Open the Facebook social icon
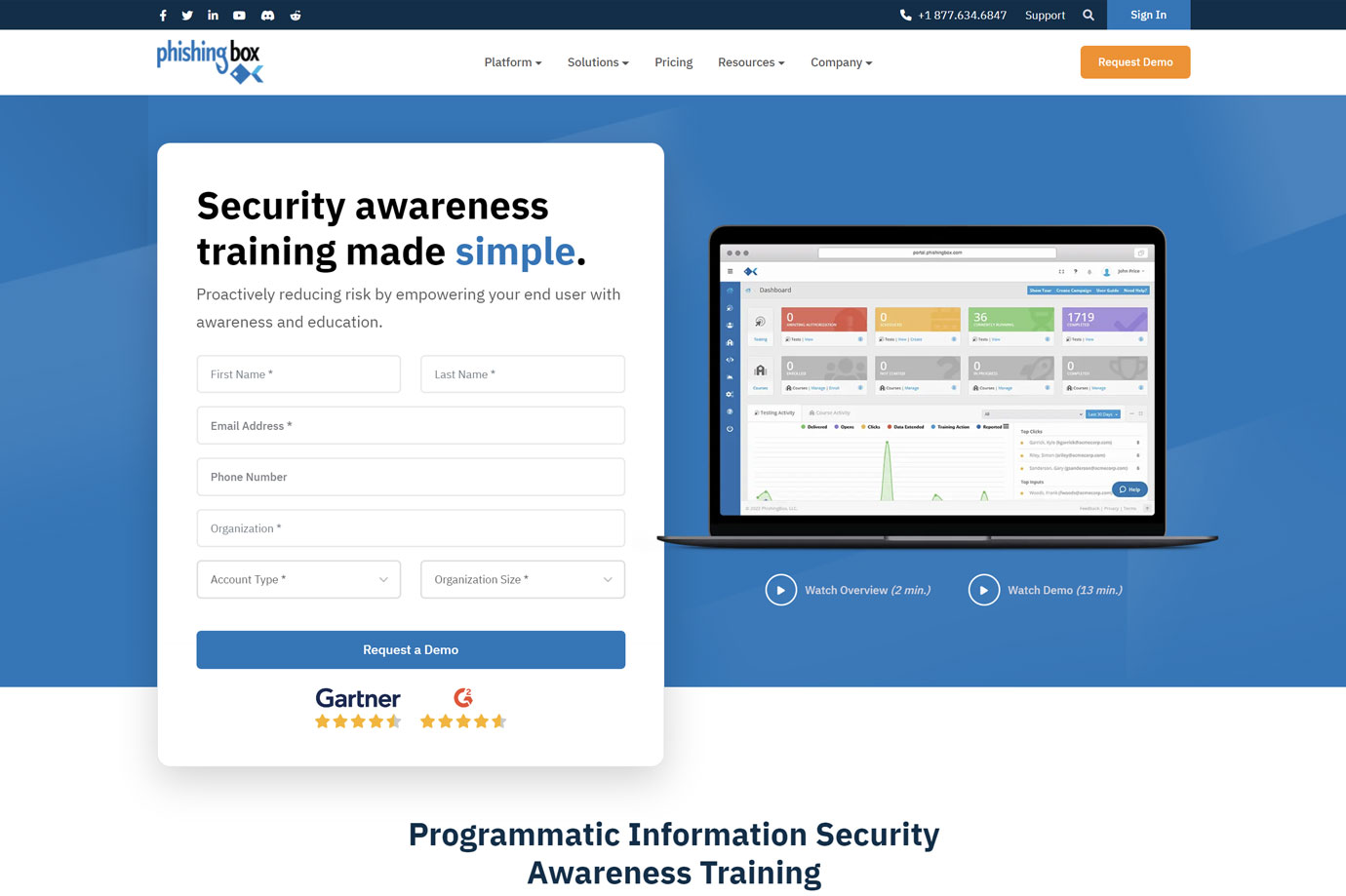This screenshot has width=1346, height=896. [x=163, y=15]
